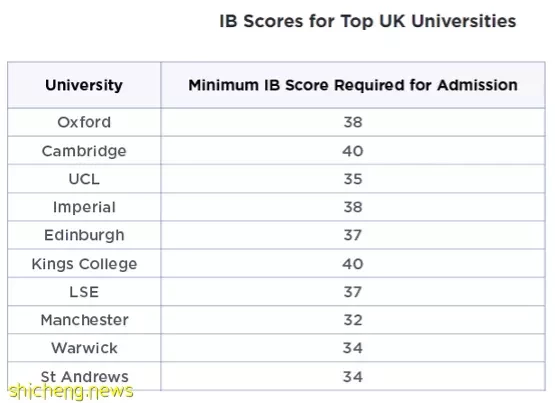Select Manchester's score of 32
This screenshot has height=404, width=556.
(x=353, y=320)
